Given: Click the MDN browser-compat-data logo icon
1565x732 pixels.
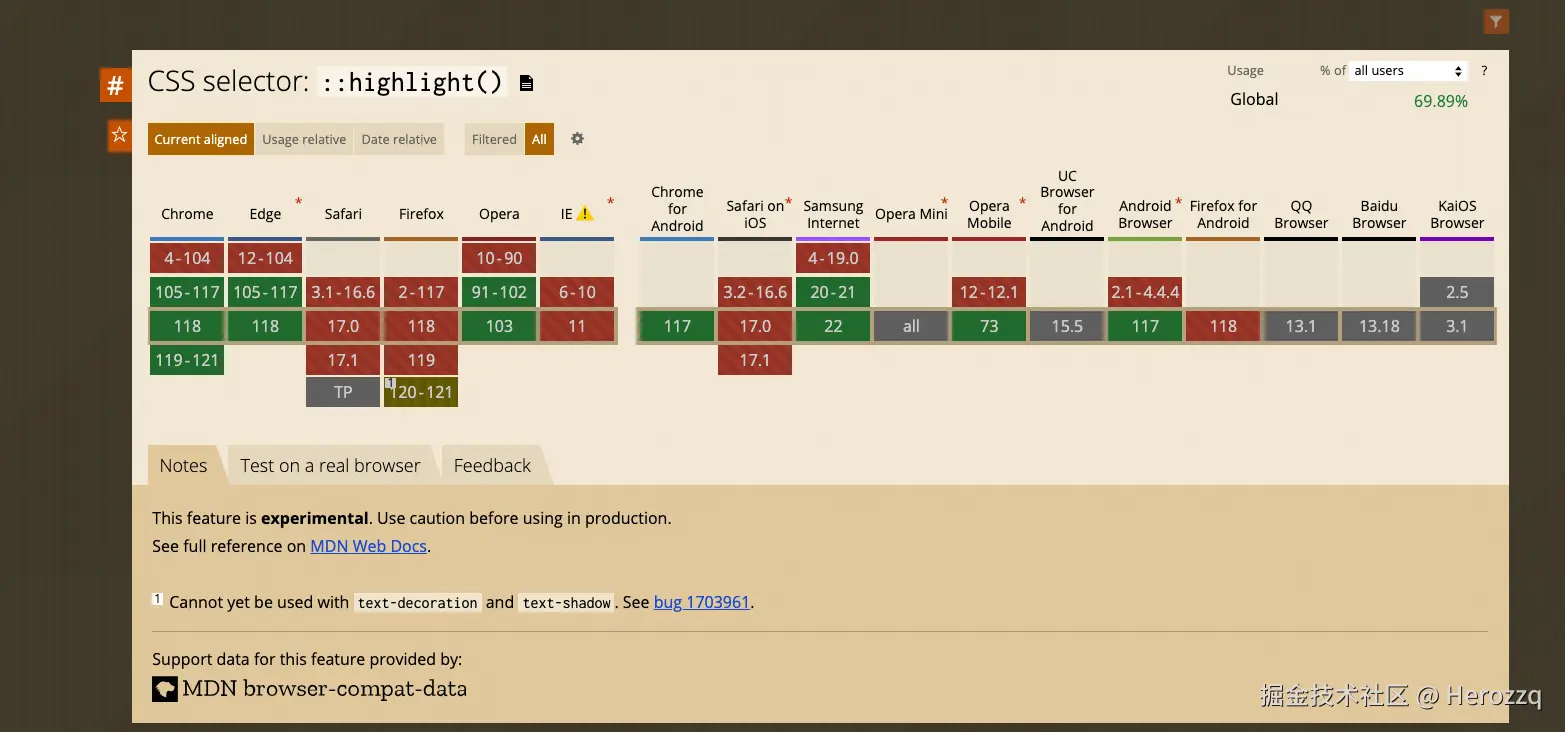Looking at the screenshot, I should click(x=165, y=689).
